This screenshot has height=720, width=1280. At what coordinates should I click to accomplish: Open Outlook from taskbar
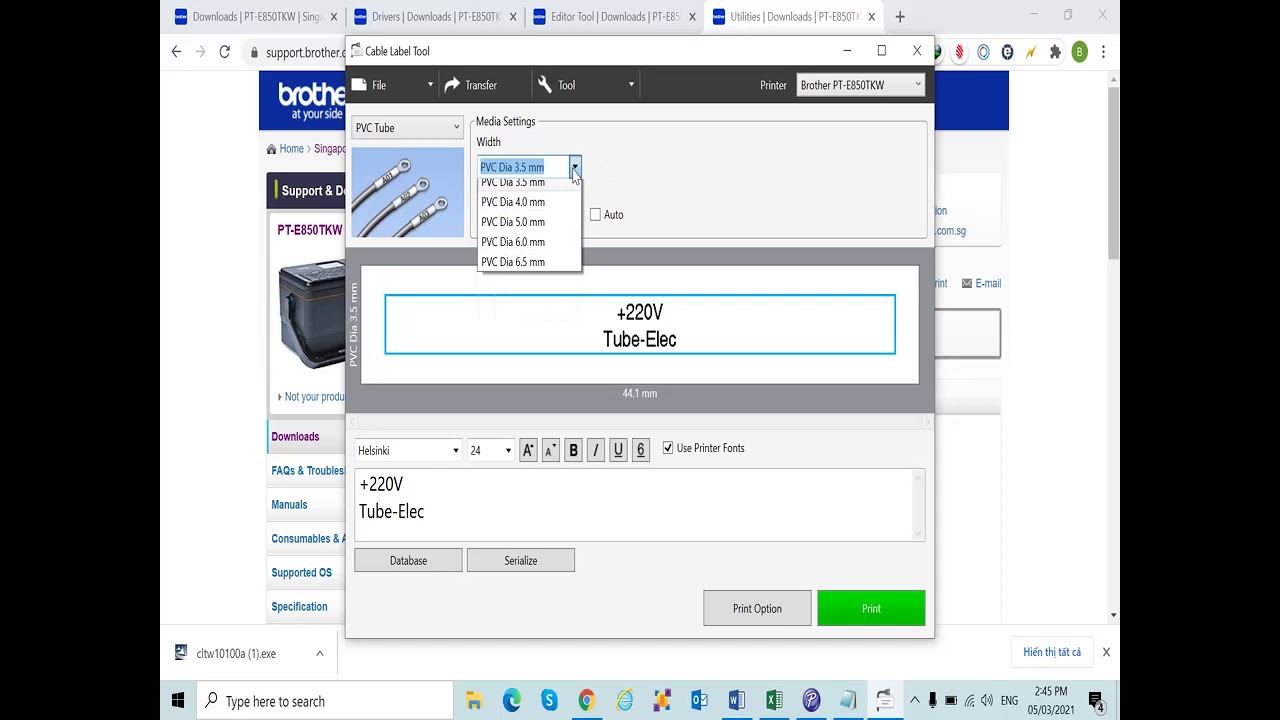point(699,701)
